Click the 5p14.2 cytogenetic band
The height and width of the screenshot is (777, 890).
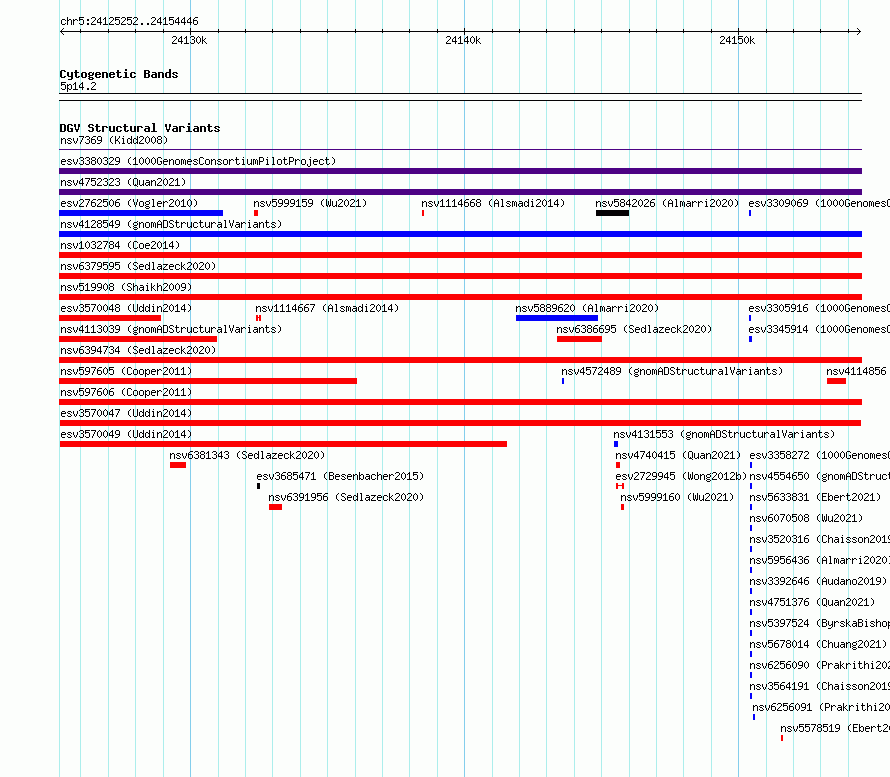pyautogui.click(x=460, y=97)
